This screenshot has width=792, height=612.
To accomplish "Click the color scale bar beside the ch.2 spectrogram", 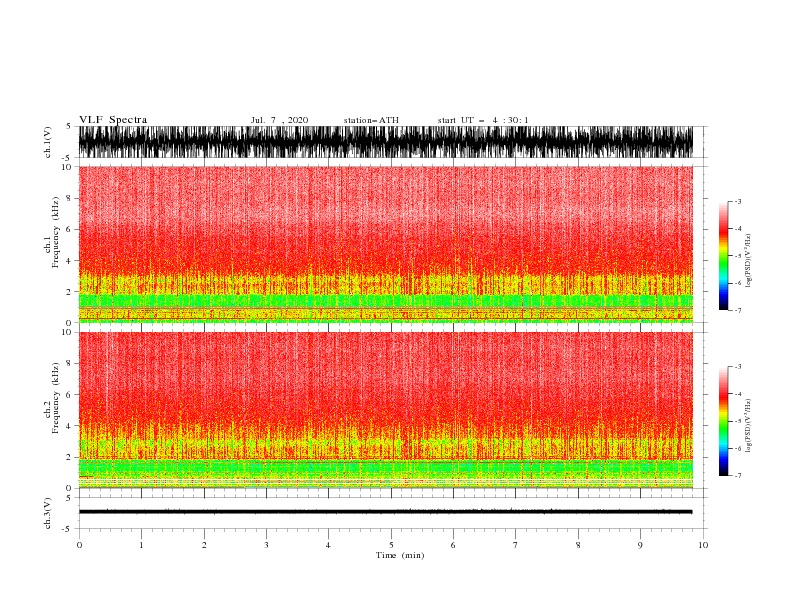I will tap(724, 421).
